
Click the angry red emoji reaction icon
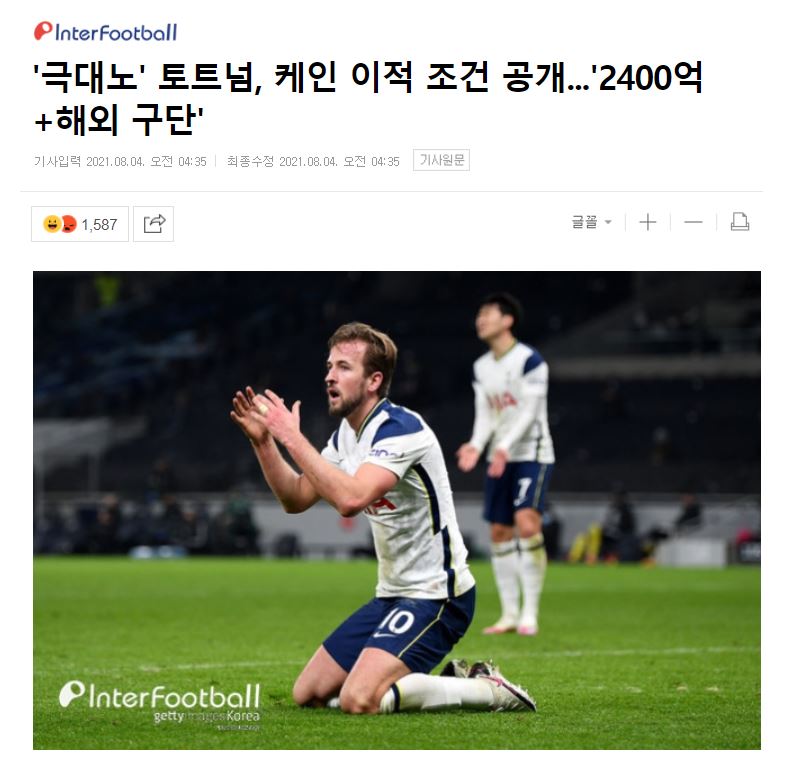pos(68,224)
